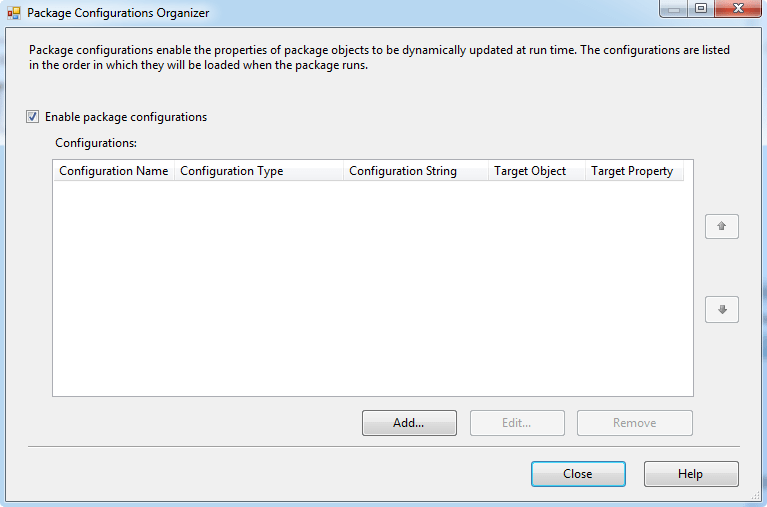Close the organizer using Close button

click(x=578, y=474)
